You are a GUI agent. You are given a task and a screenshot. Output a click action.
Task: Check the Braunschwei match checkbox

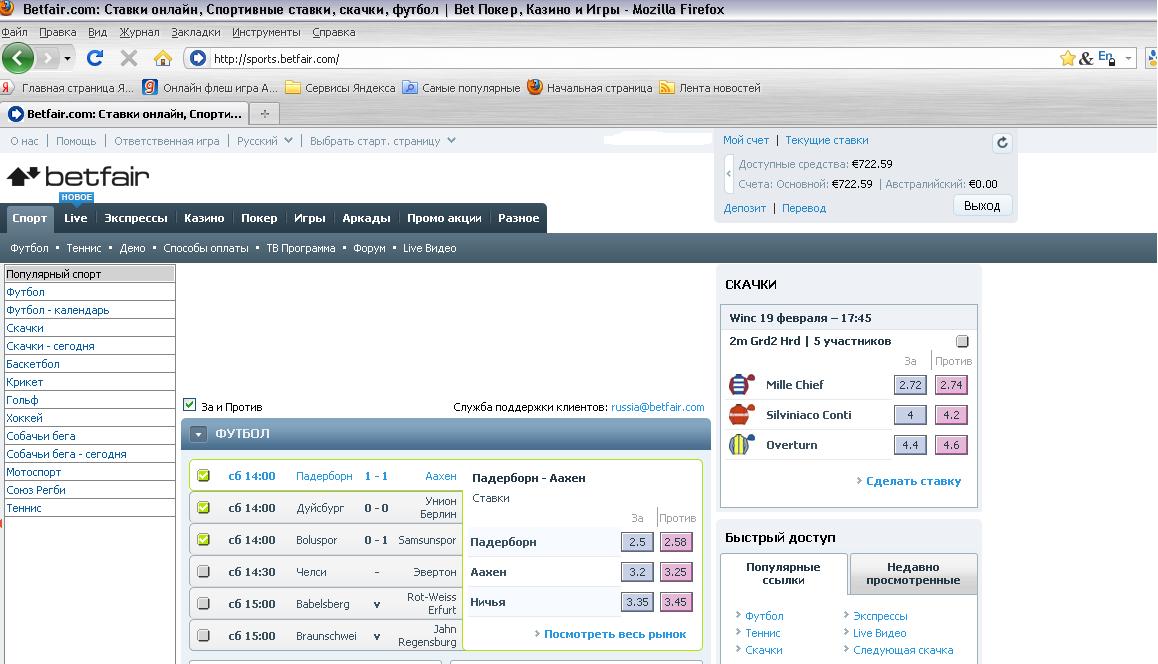203,635
